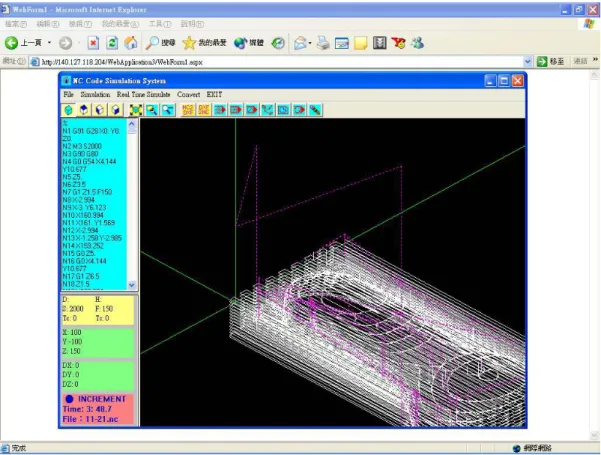The image size is (601, 455).
Task: Click the zoom-to-fit extents icon
Action: (136, 110)
